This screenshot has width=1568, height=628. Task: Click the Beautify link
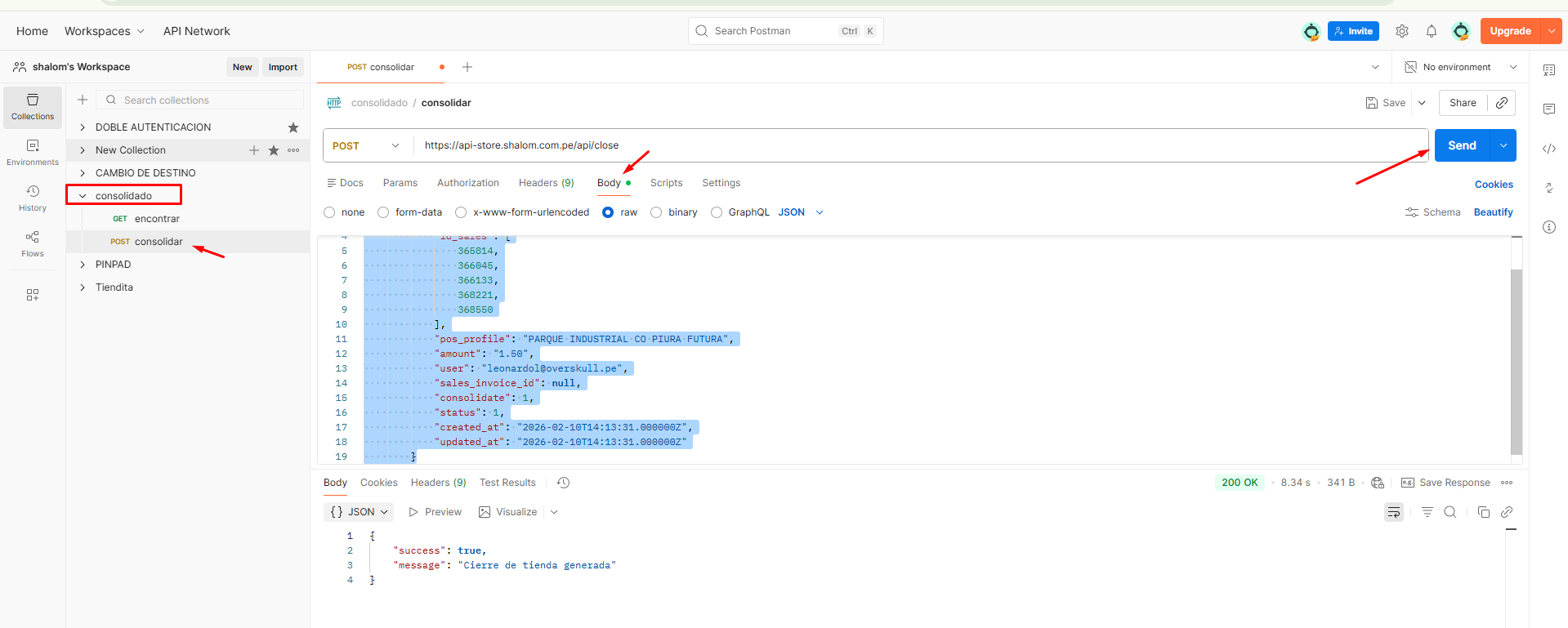1493,212
